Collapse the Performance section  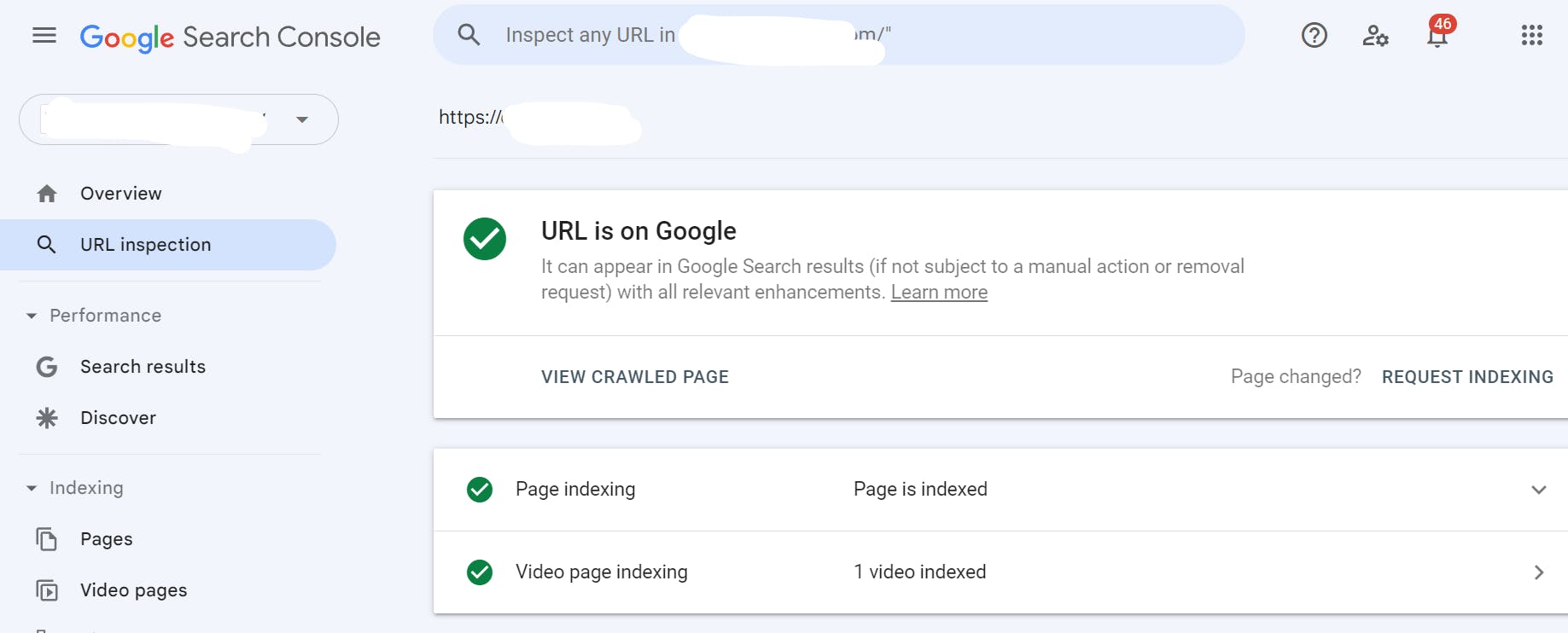(32, 316)
